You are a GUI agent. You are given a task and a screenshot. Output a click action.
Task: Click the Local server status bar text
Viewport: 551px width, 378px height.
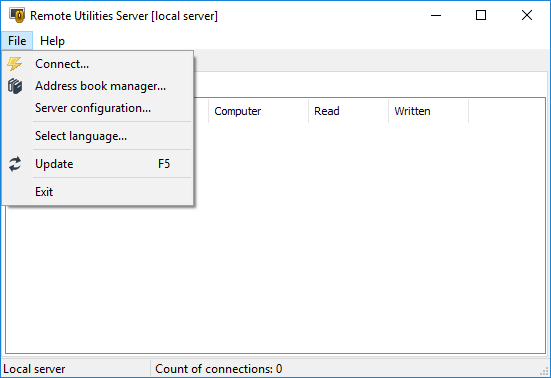point(34,369)
